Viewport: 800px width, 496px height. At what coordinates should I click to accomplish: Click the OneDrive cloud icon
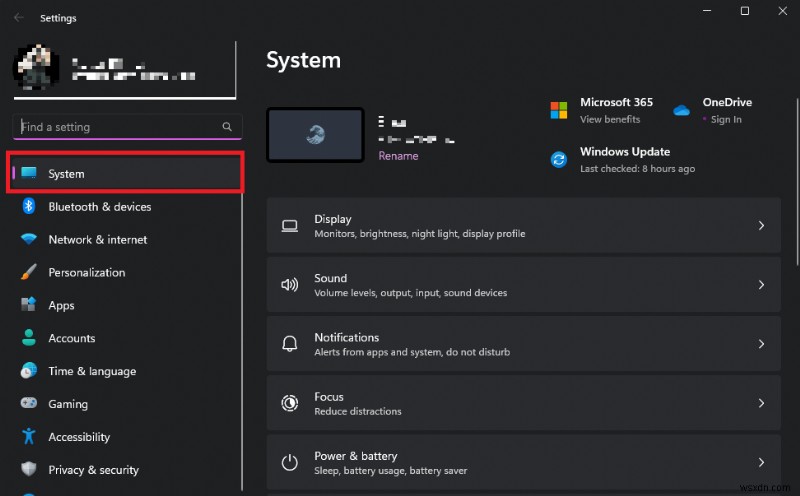coord(681,110)
